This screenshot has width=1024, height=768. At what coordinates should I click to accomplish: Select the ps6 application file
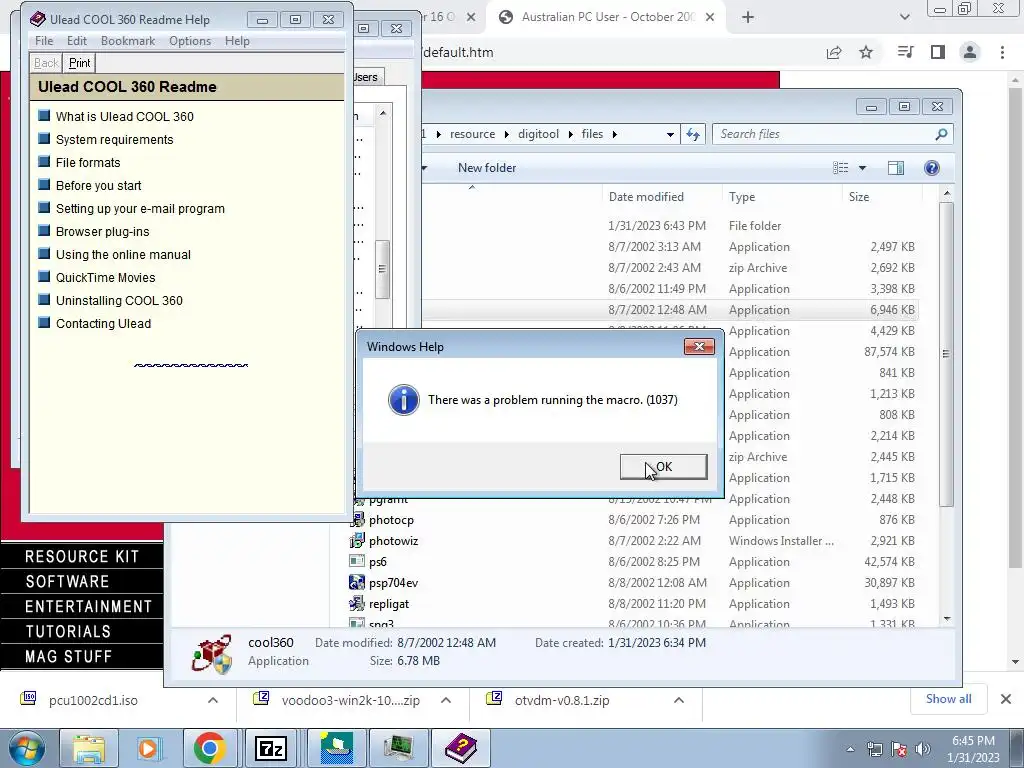coord(377,562)
